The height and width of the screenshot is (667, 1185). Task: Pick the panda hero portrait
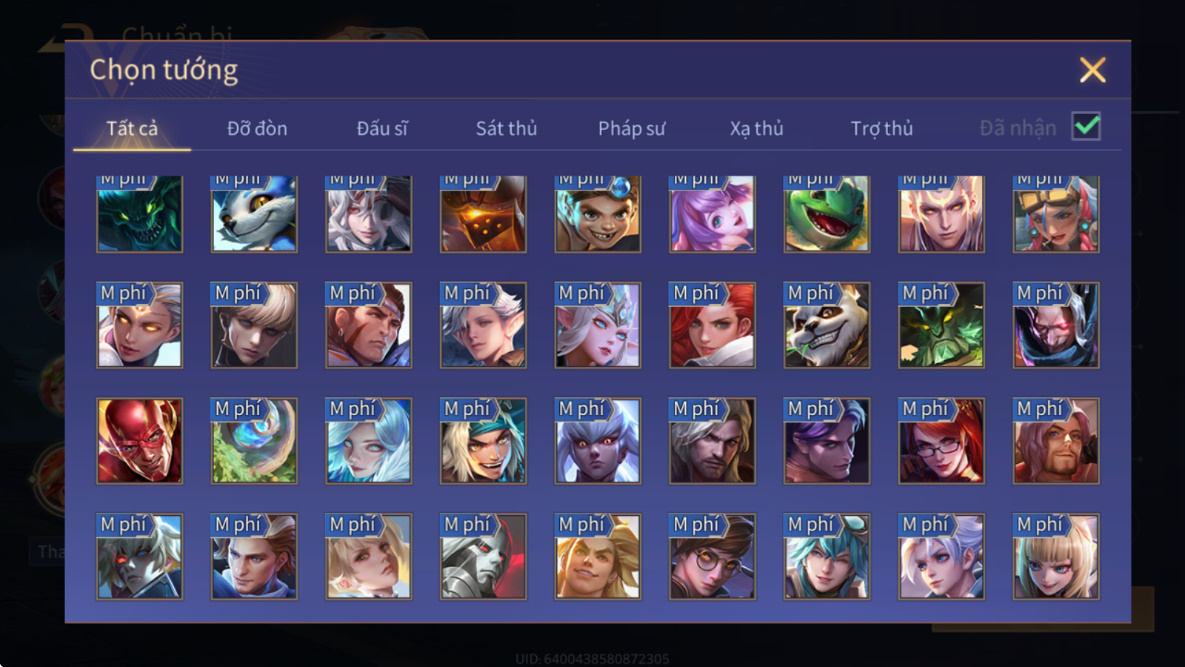click(826, 325)
